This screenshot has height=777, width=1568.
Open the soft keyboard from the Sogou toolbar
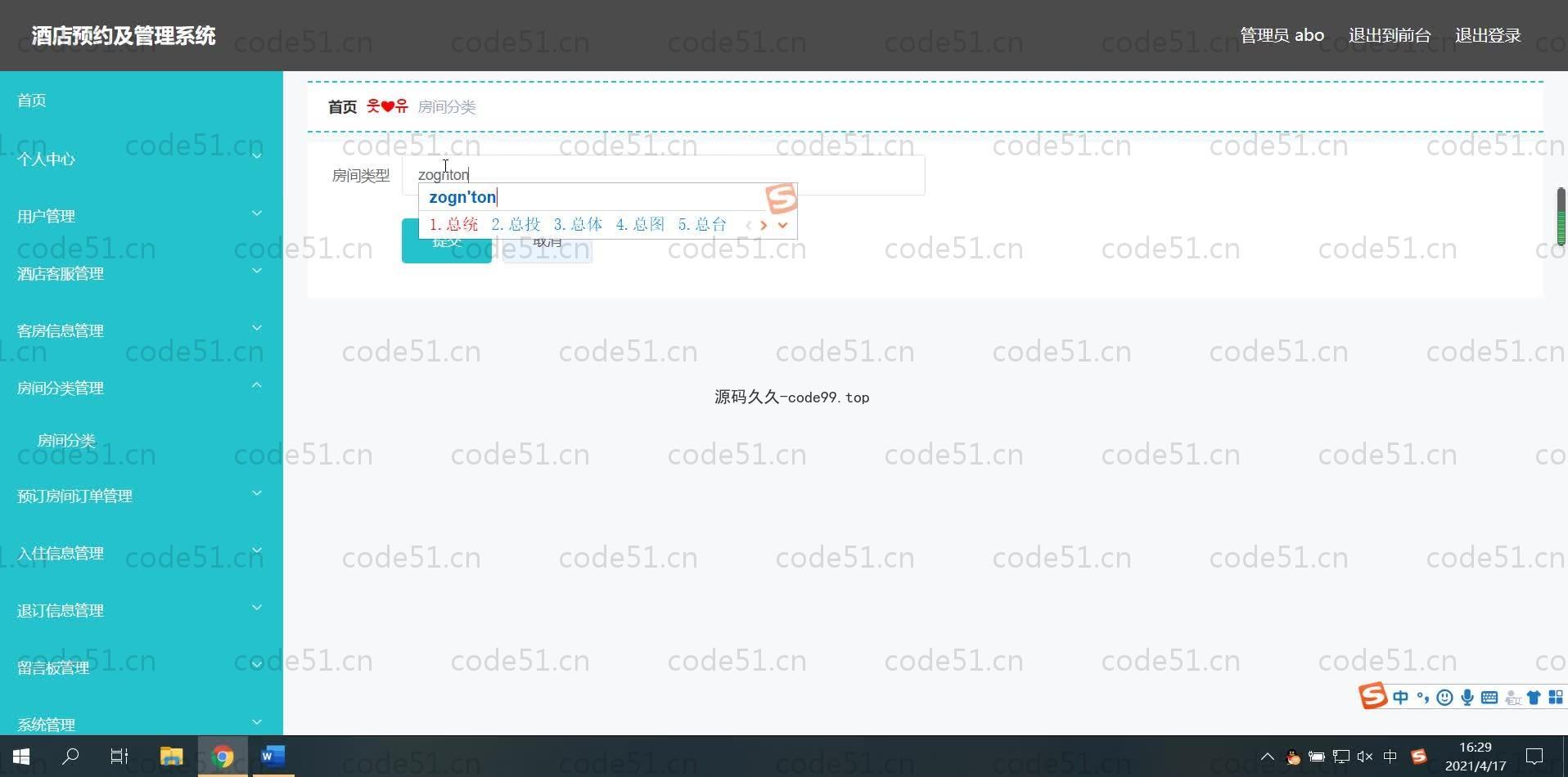click(x=1489, y=698)
